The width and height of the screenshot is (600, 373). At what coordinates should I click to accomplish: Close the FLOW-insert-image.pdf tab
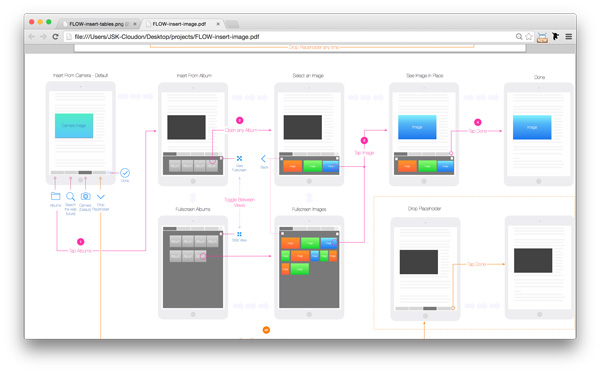click(x=218, y=24)
